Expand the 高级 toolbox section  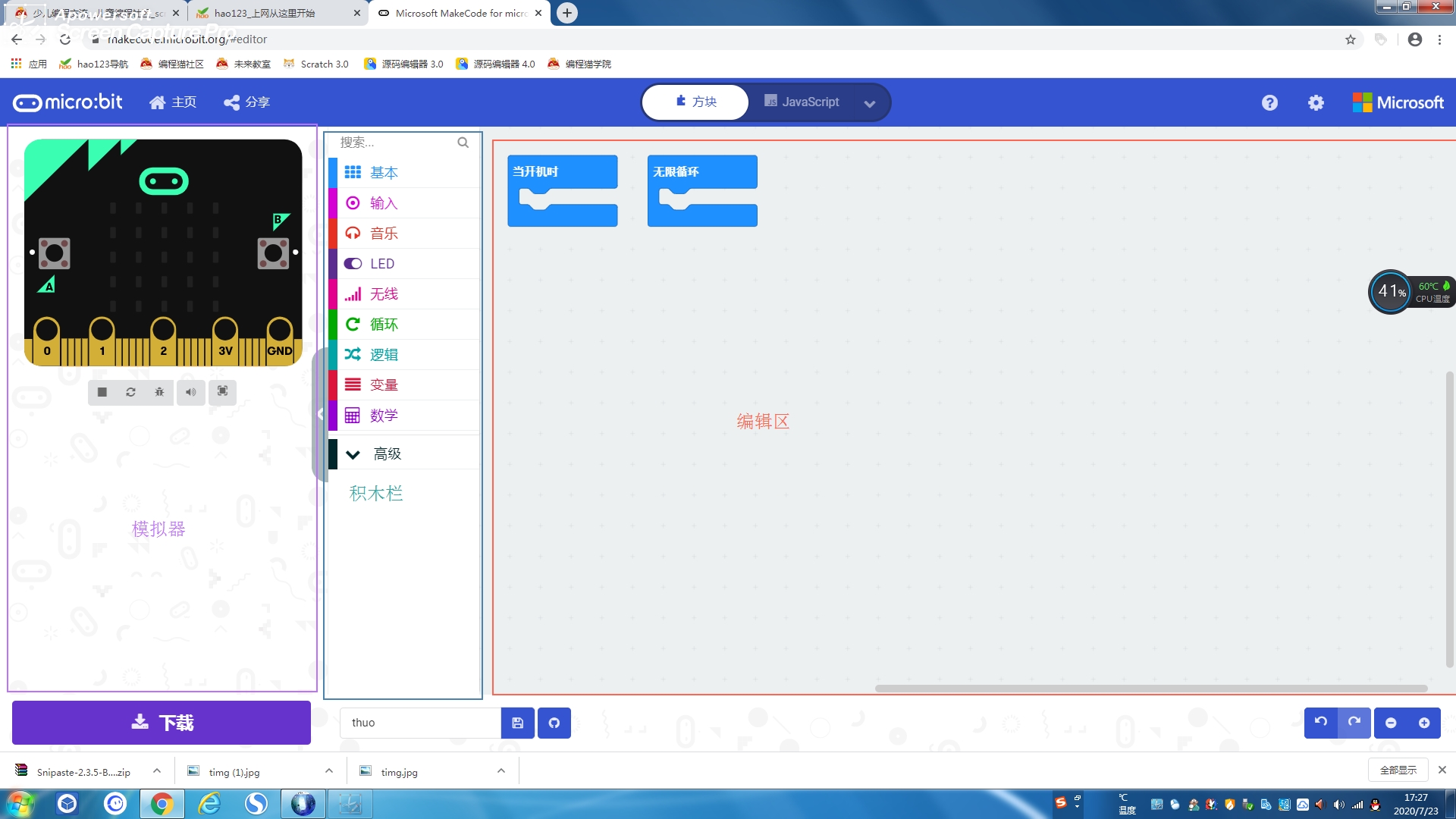404,454
